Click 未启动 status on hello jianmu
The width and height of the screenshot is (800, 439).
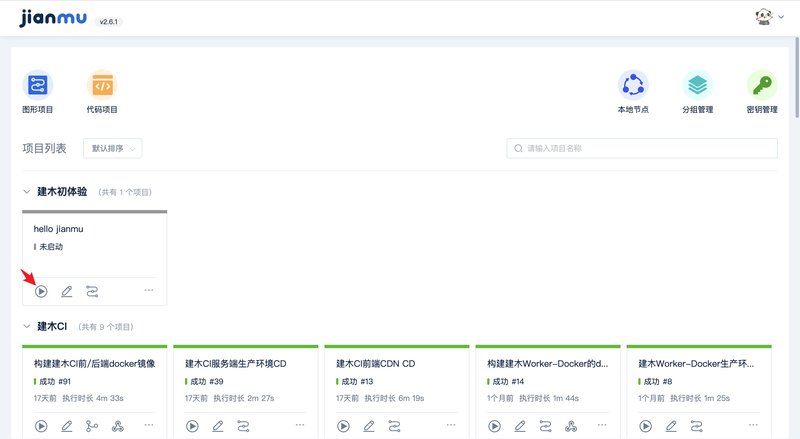[51, 247]
